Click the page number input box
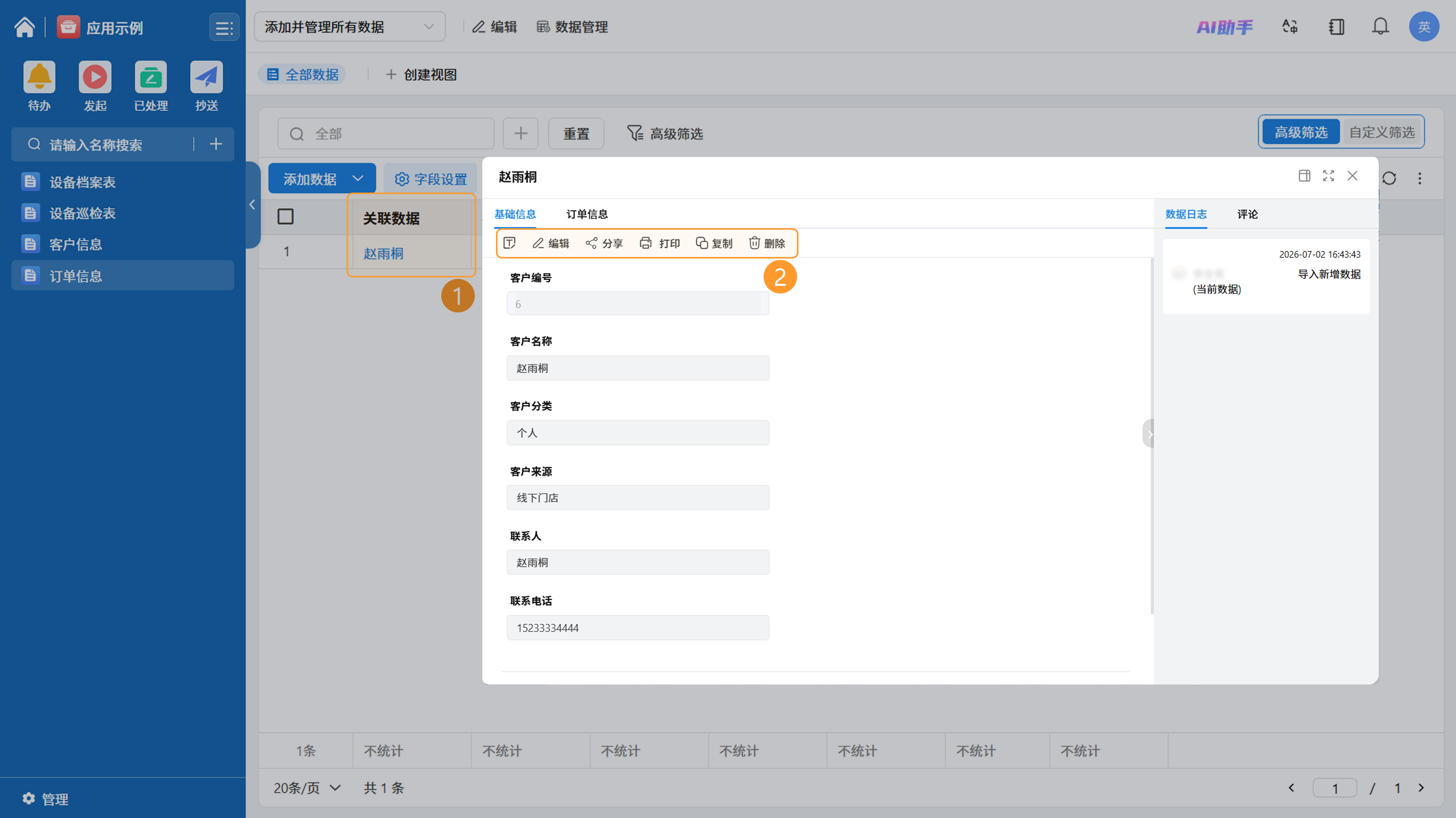1456x818 pixels. point(1335,788)
